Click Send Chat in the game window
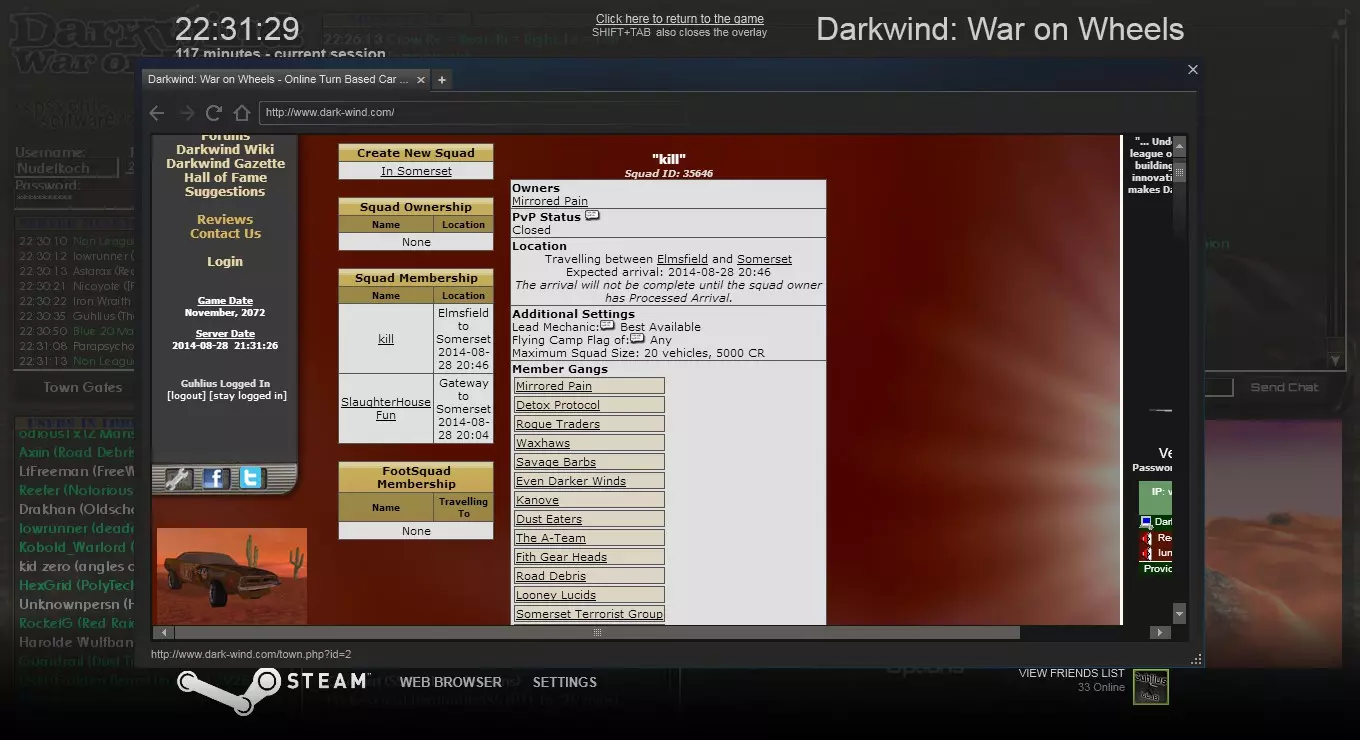The height and width of the screenshot is (740, 1360). click(1284, 388)
